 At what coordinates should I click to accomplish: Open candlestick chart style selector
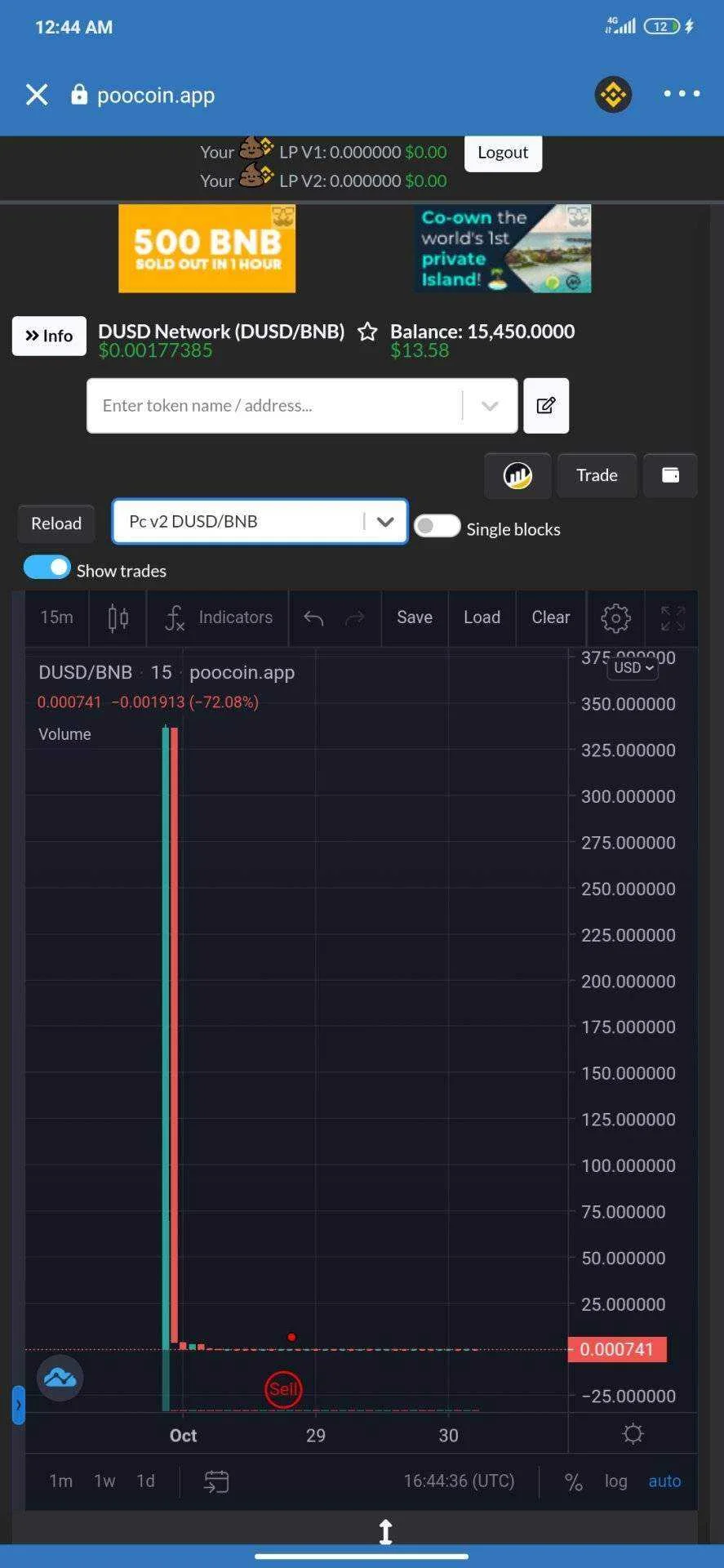(118, 617)
